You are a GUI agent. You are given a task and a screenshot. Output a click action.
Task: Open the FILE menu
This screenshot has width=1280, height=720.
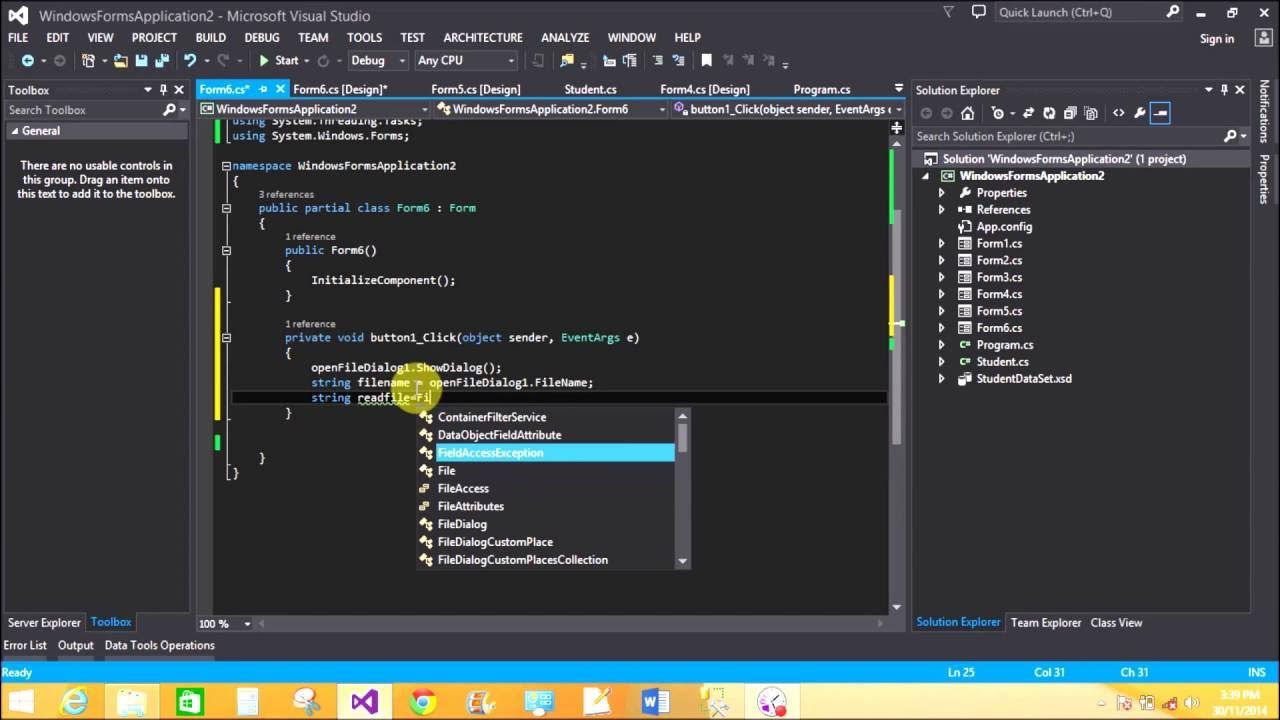(x=18, y=37)
